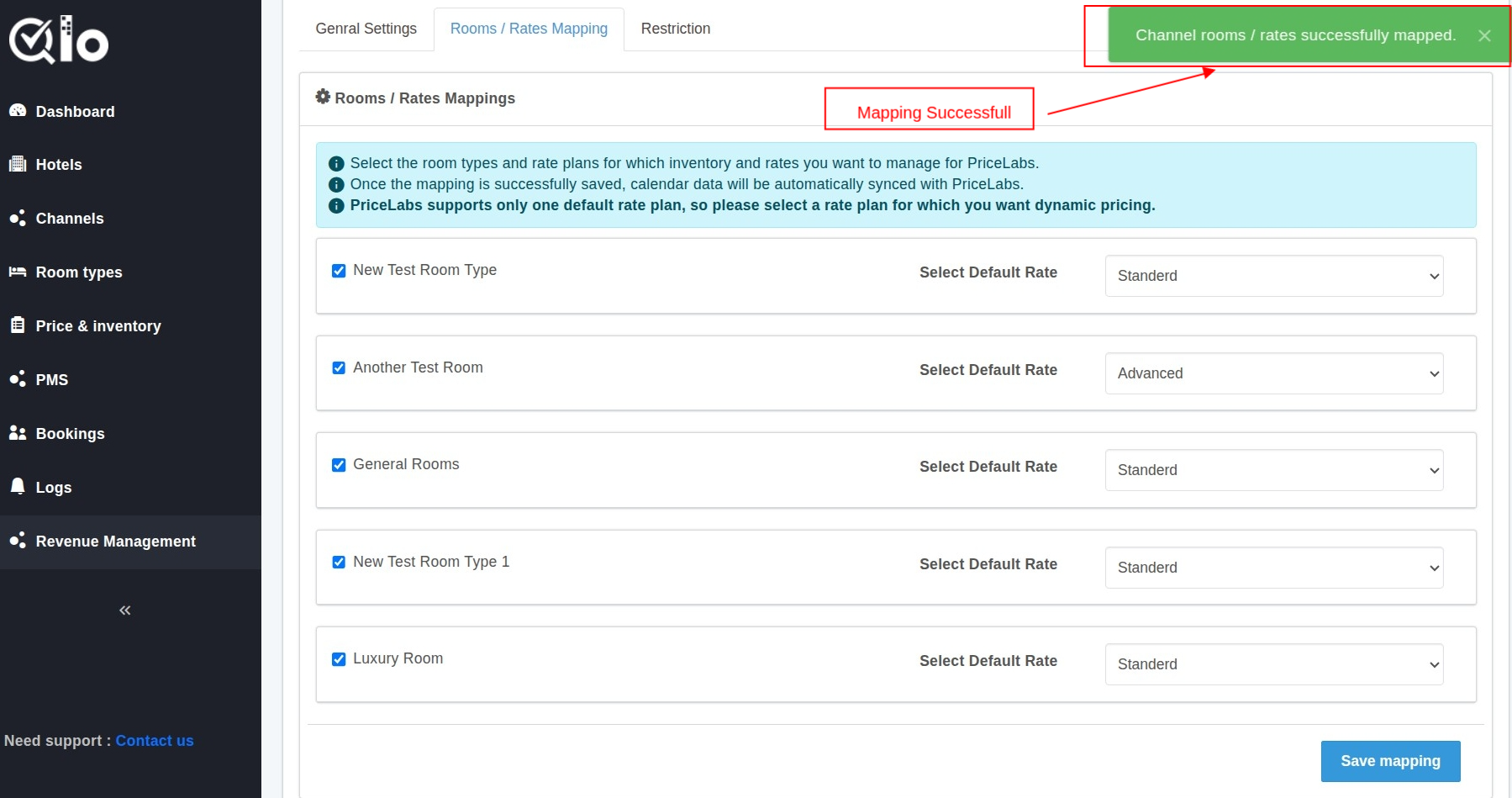Follow the Contact us support link
The width and height of the screenshot is (1512, 798).
point(155,741)
